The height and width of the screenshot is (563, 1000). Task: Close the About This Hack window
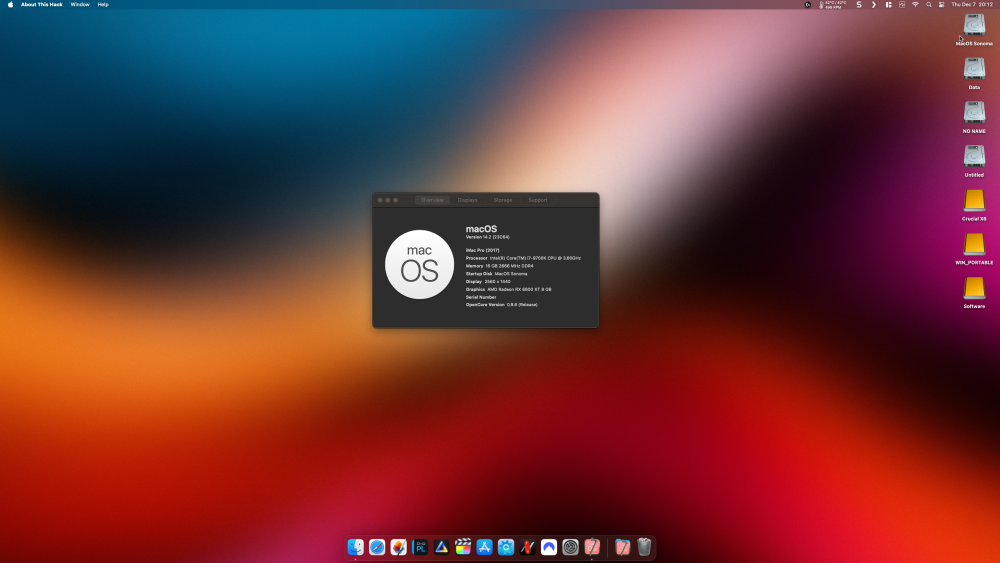(x=380, y=200)
